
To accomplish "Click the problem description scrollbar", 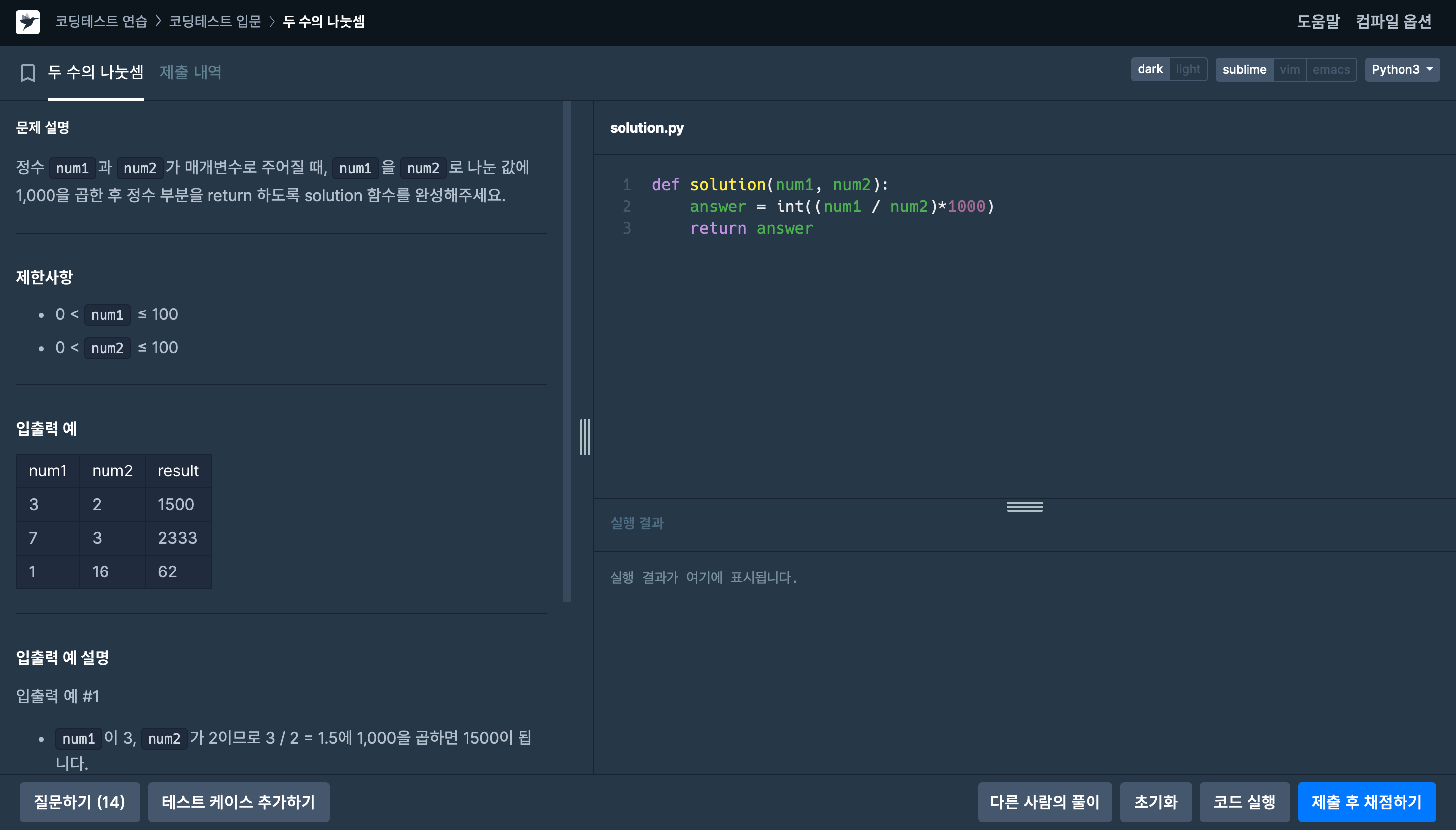I will coord(566,351).
